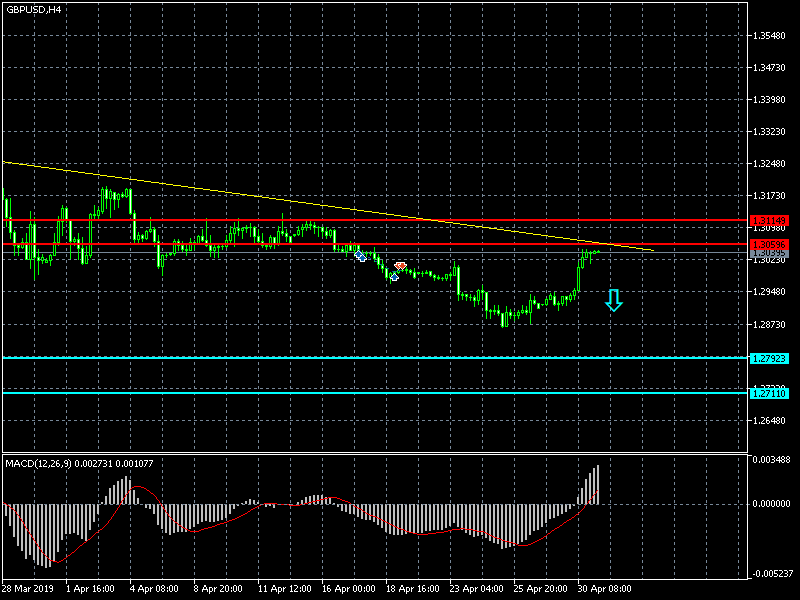Click the red 1.31149 price label
Viewport: 800px width, 600px height.
[x=768, y=220]
